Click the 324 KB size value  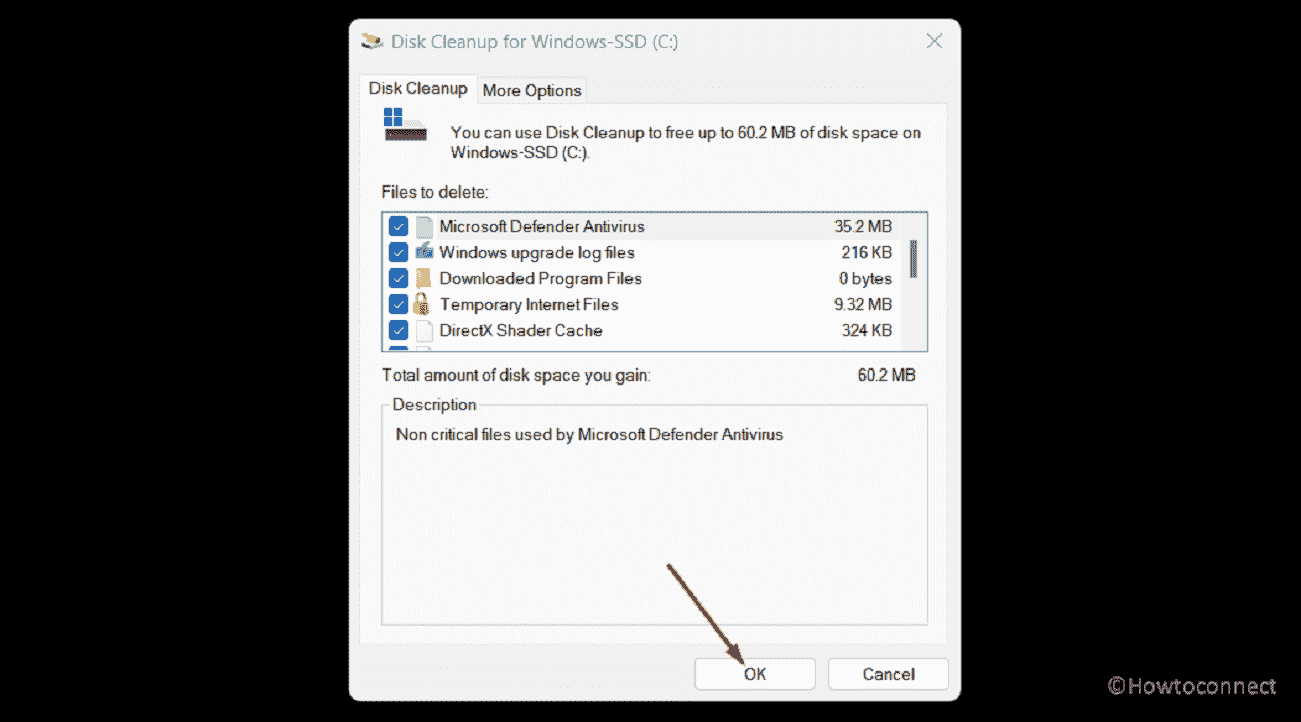(867, 330)
